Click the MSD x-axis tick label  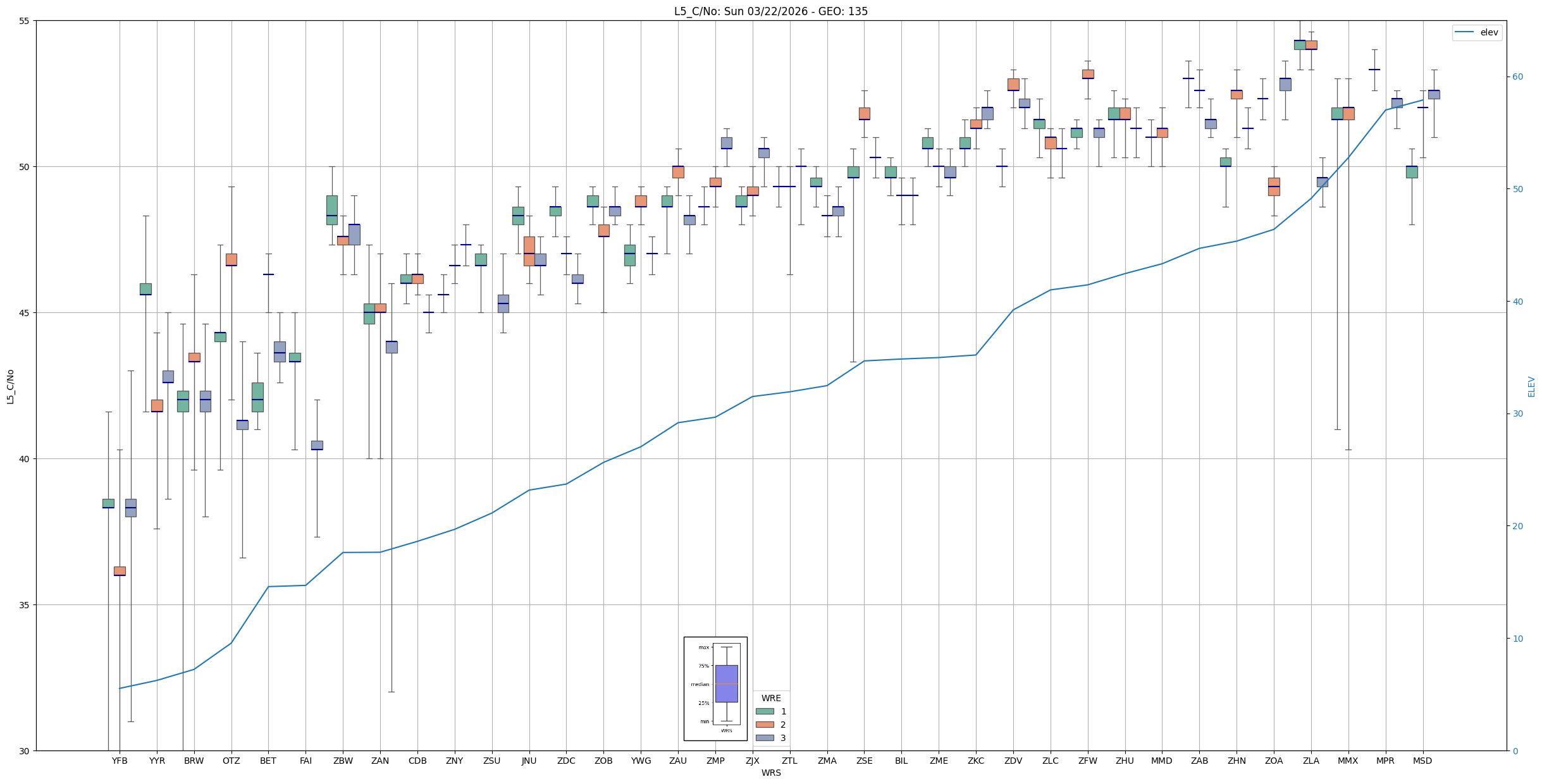[x=1422, y=761]
